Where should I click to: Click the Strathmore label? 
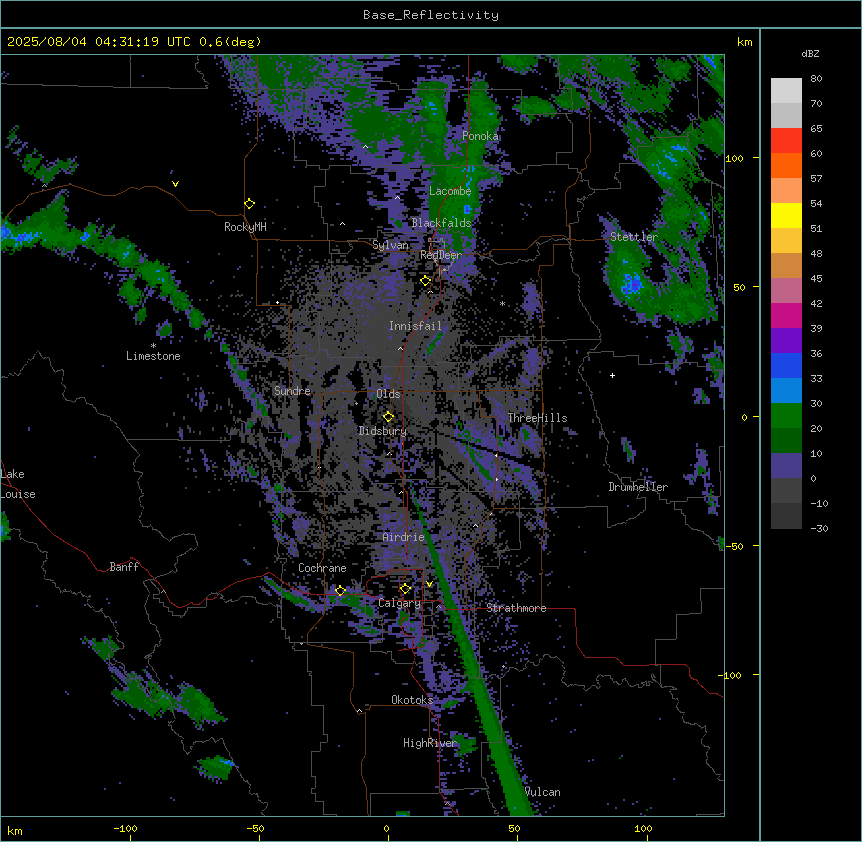(516, 608)
